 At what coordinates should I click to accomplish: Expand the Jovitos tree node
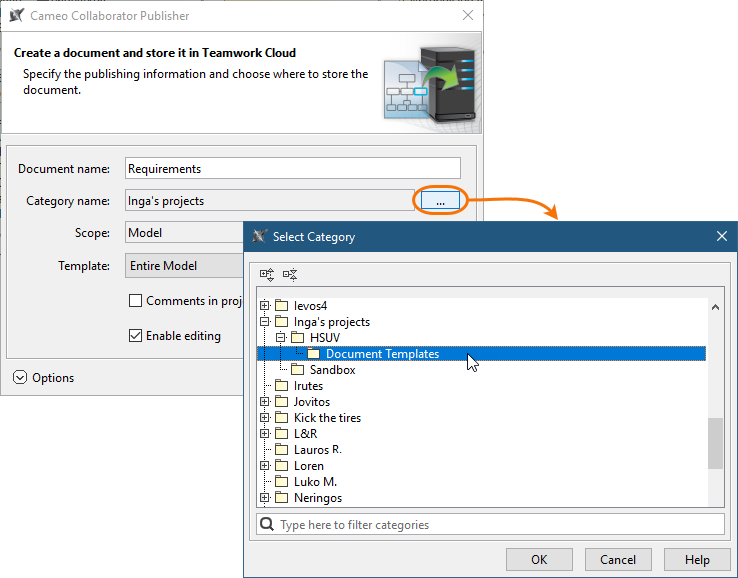tap(265, 401)
